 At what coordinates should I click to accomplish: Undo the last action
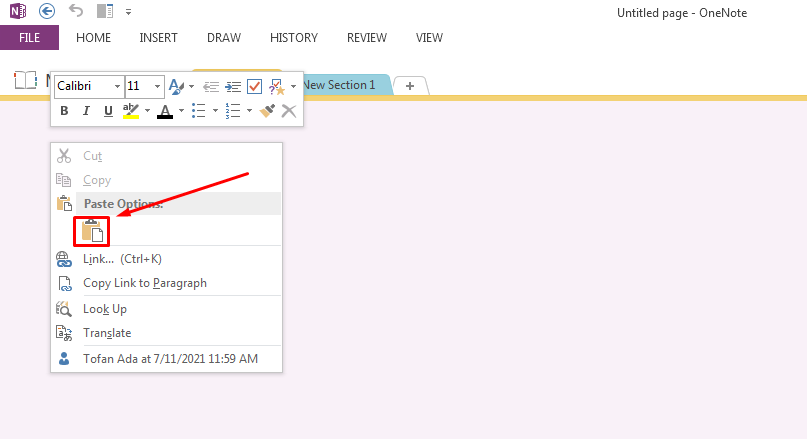[76, 10]
